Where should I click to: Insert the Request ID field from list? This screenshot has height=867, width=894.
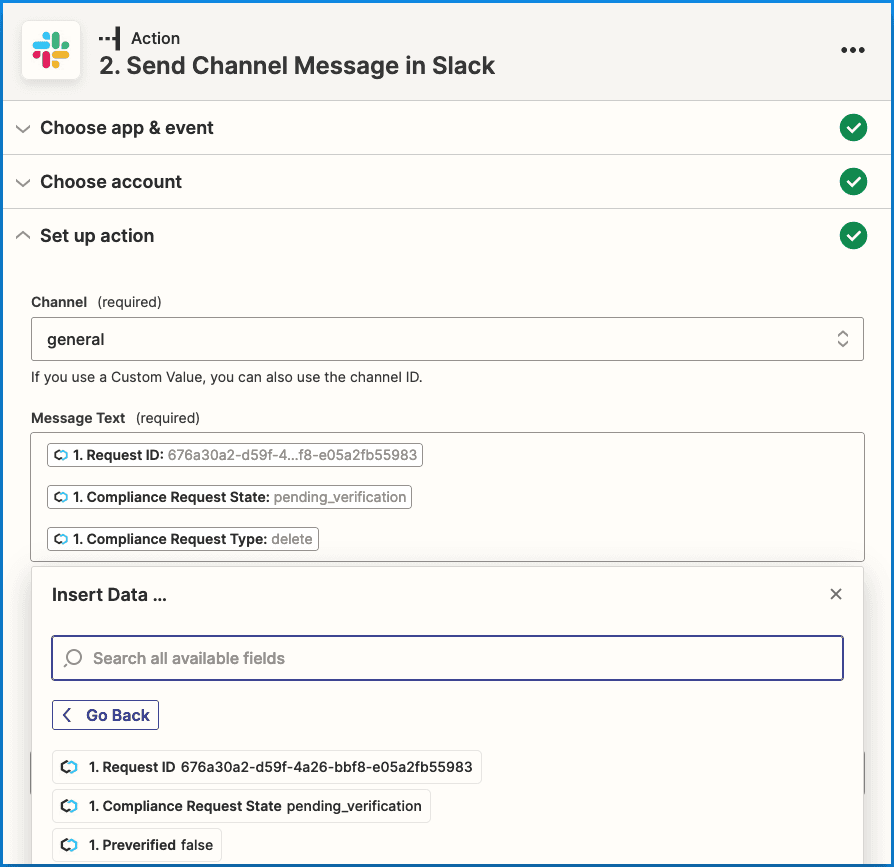coord(266,767)
